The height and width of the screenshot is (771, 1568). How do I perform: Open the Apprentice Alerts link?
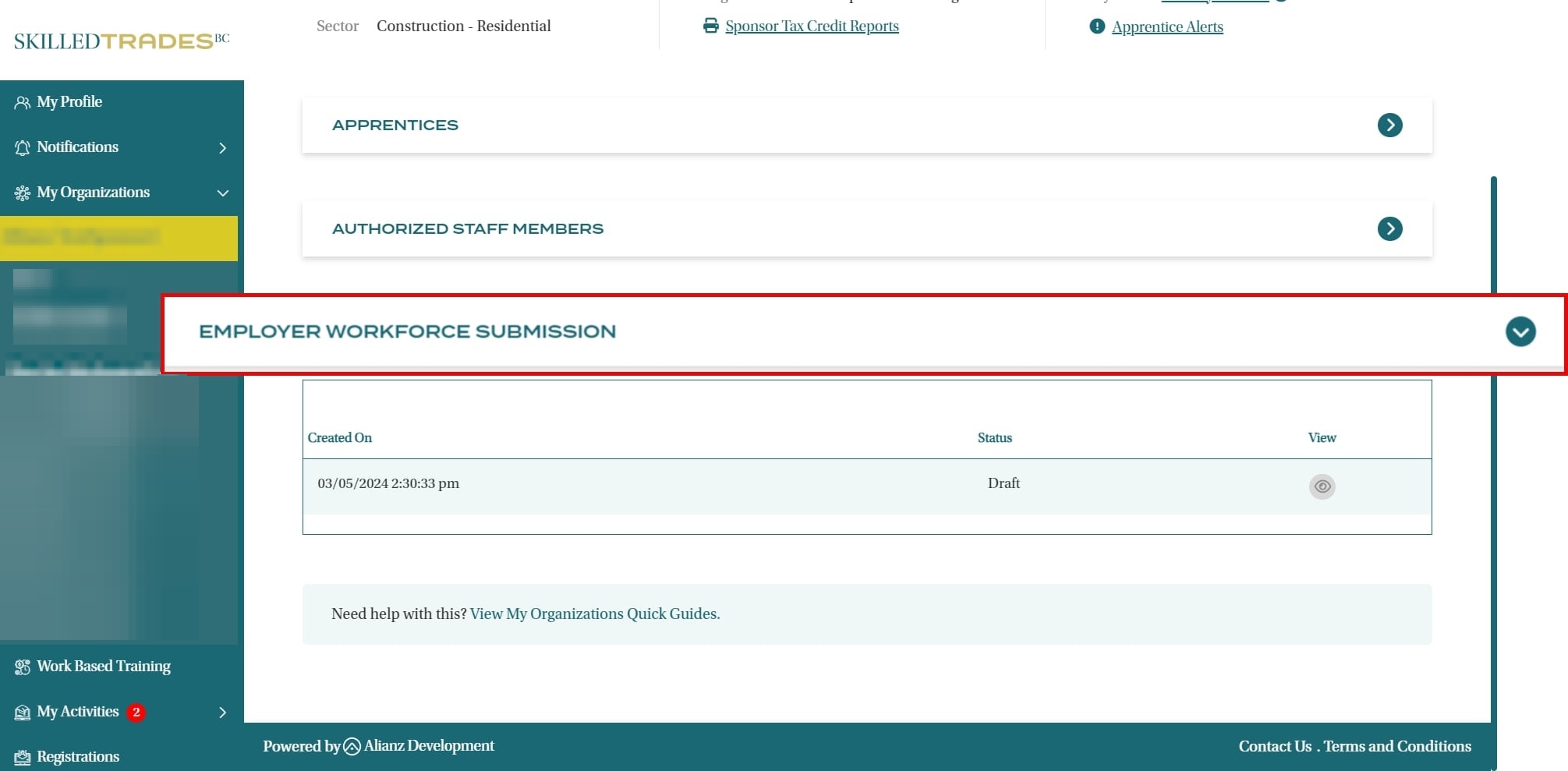pos(1167,27)
